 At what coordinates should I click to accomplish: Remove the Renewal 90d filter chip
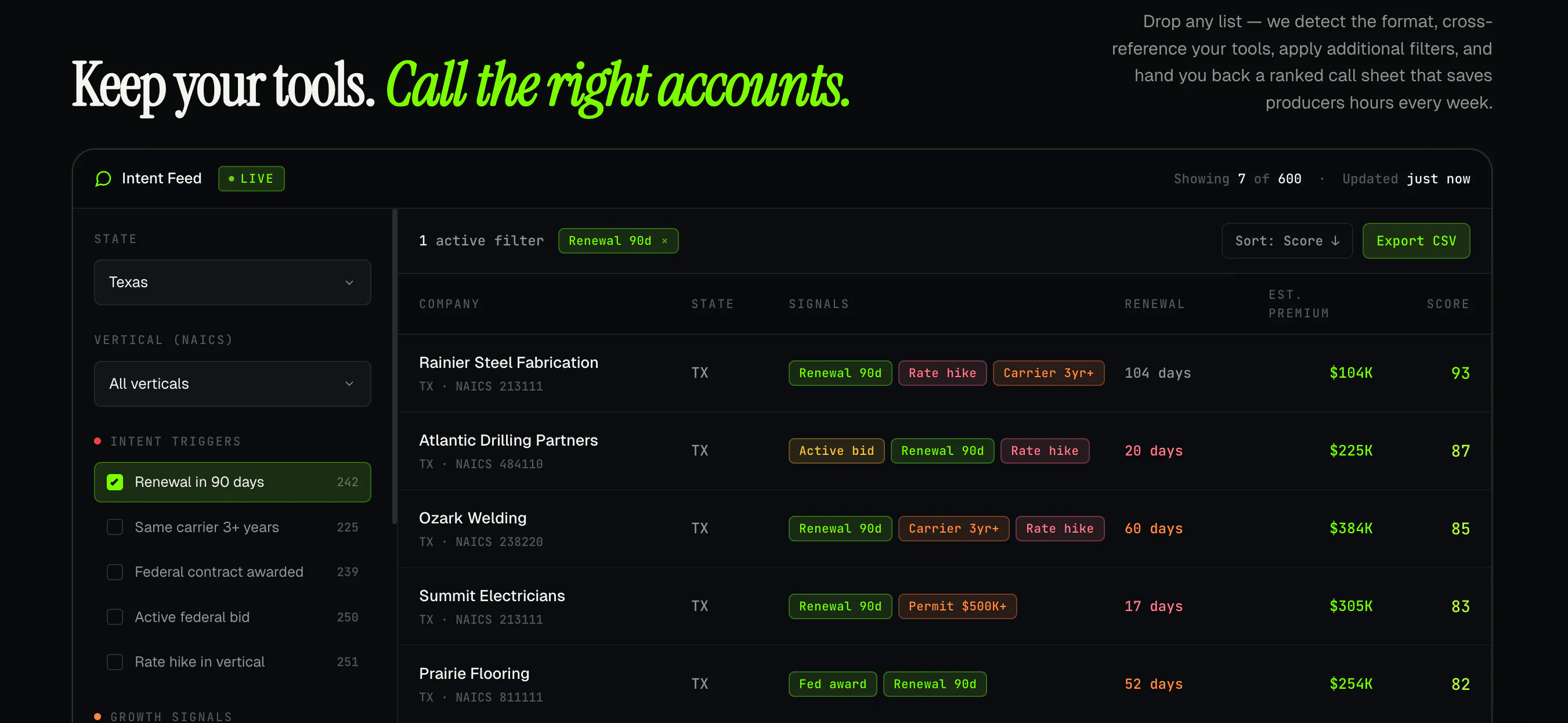(664, 241)
